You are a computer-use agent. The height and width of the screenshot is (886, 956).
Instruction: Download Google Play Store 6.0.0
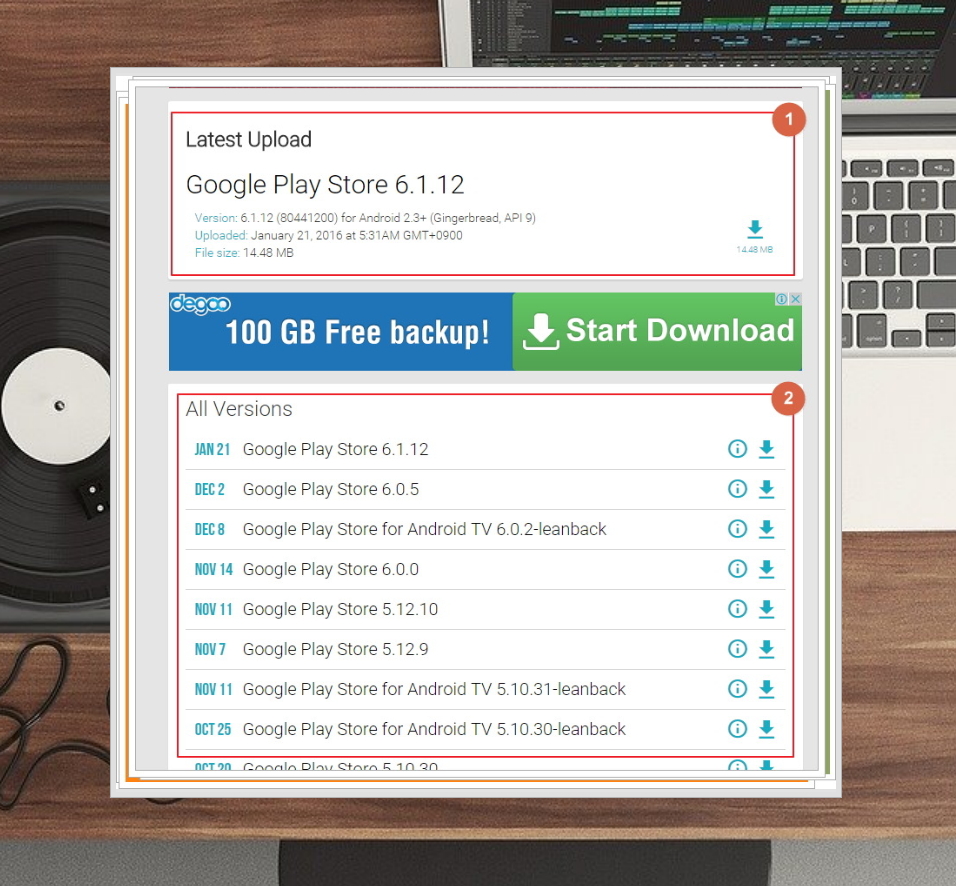(766, 569)
